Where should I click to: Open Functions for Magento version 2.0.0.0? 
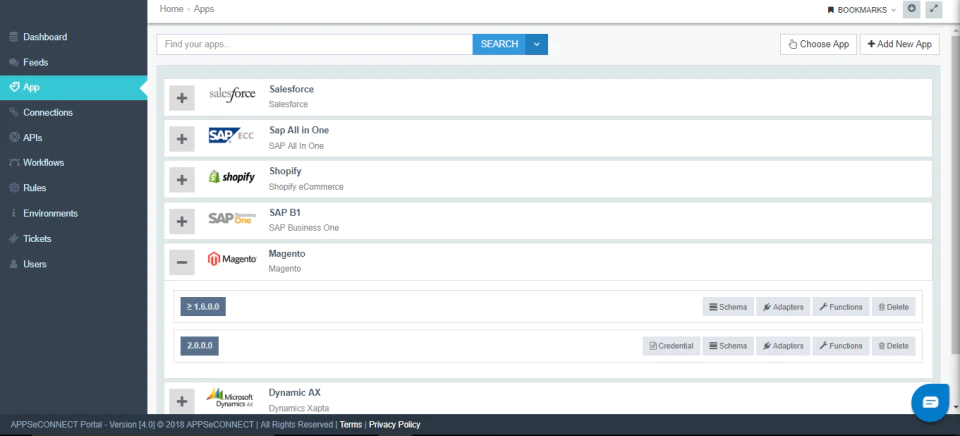pyautogui.click(x=841, y=346)
